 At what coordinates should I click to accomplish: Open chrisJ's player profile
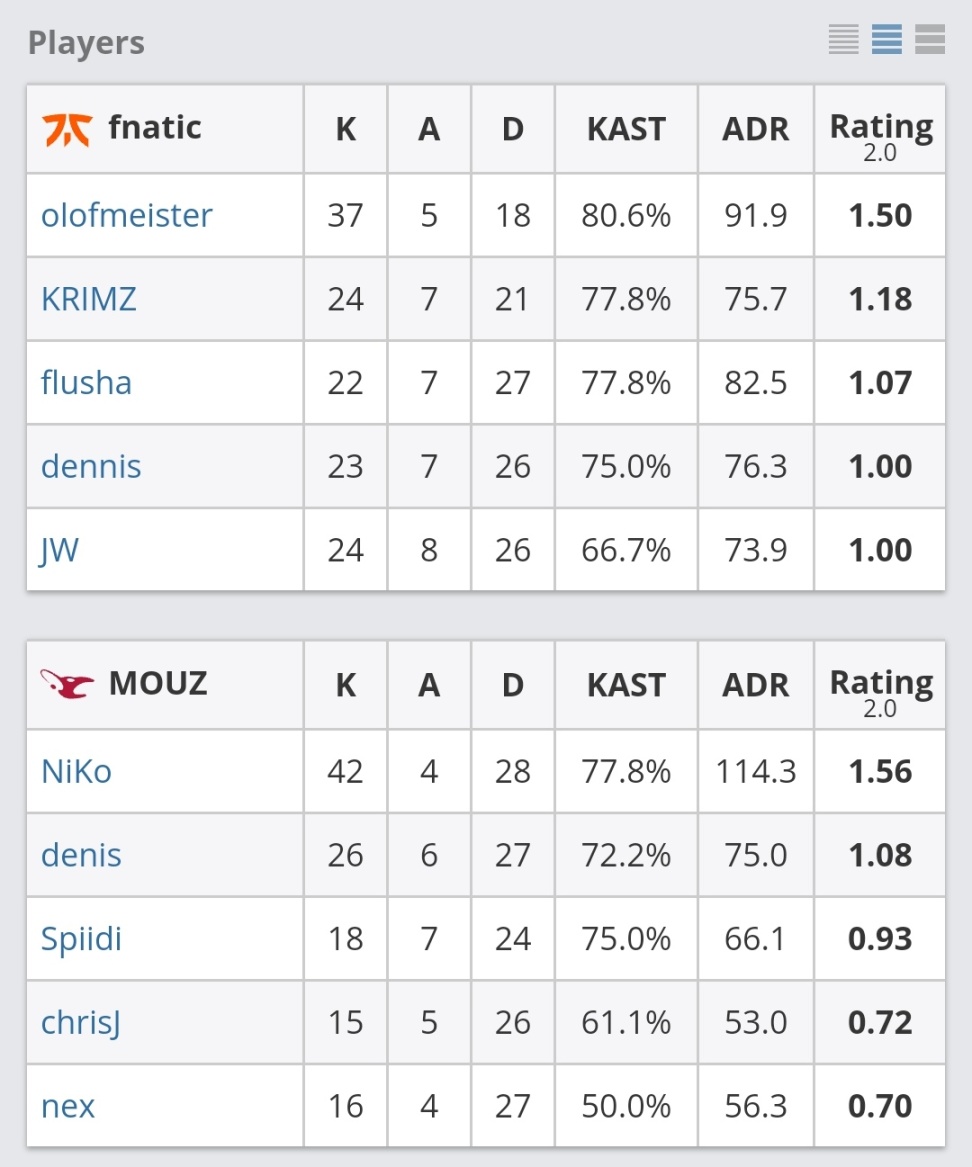pyautogui.click(x=81, y=1023)
